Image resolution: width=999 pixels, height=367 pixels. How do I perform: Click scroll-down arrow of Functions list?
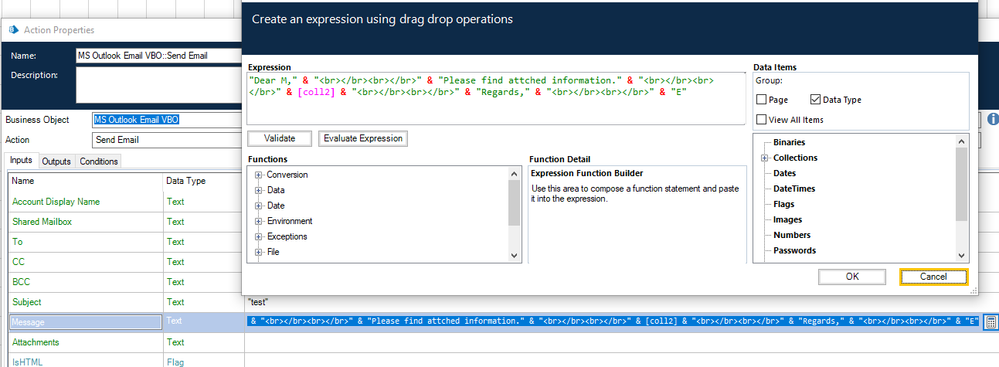click(x=515, y=255)
